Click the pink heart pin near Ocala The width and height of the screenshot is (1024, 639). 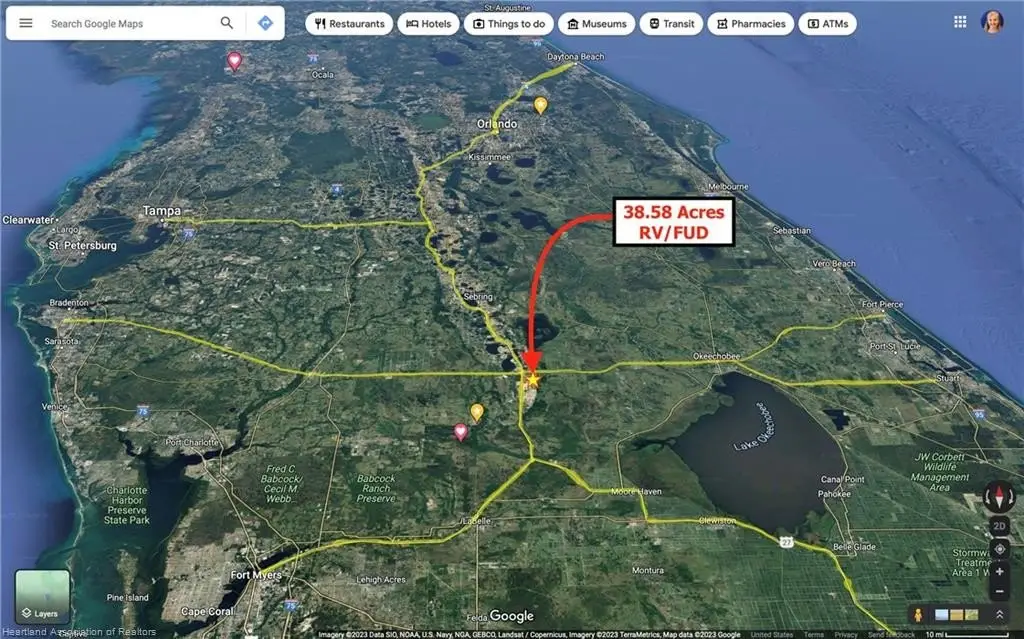(234, 61)
